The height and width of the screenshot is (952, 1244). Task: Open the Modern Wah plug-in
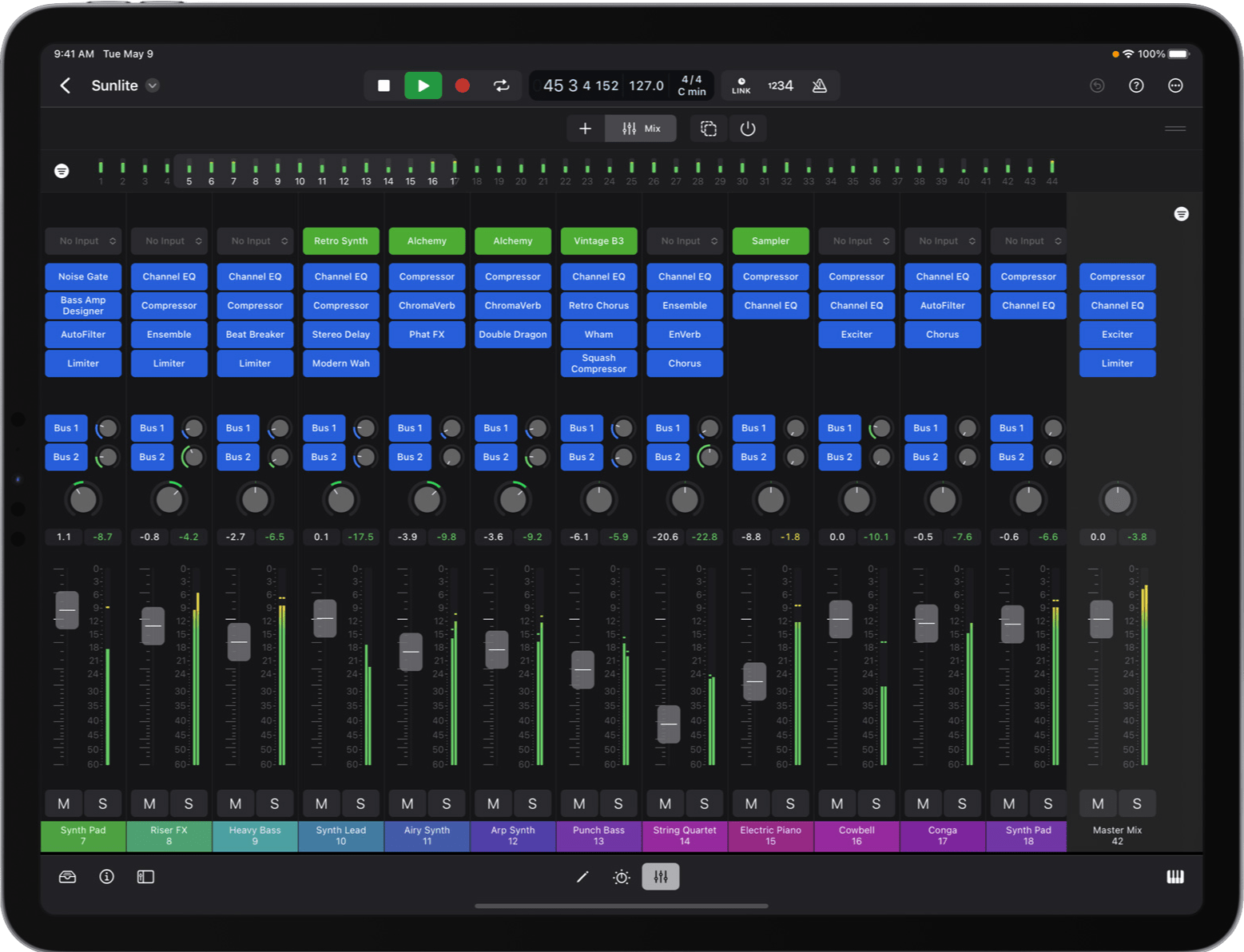[341, 363]
